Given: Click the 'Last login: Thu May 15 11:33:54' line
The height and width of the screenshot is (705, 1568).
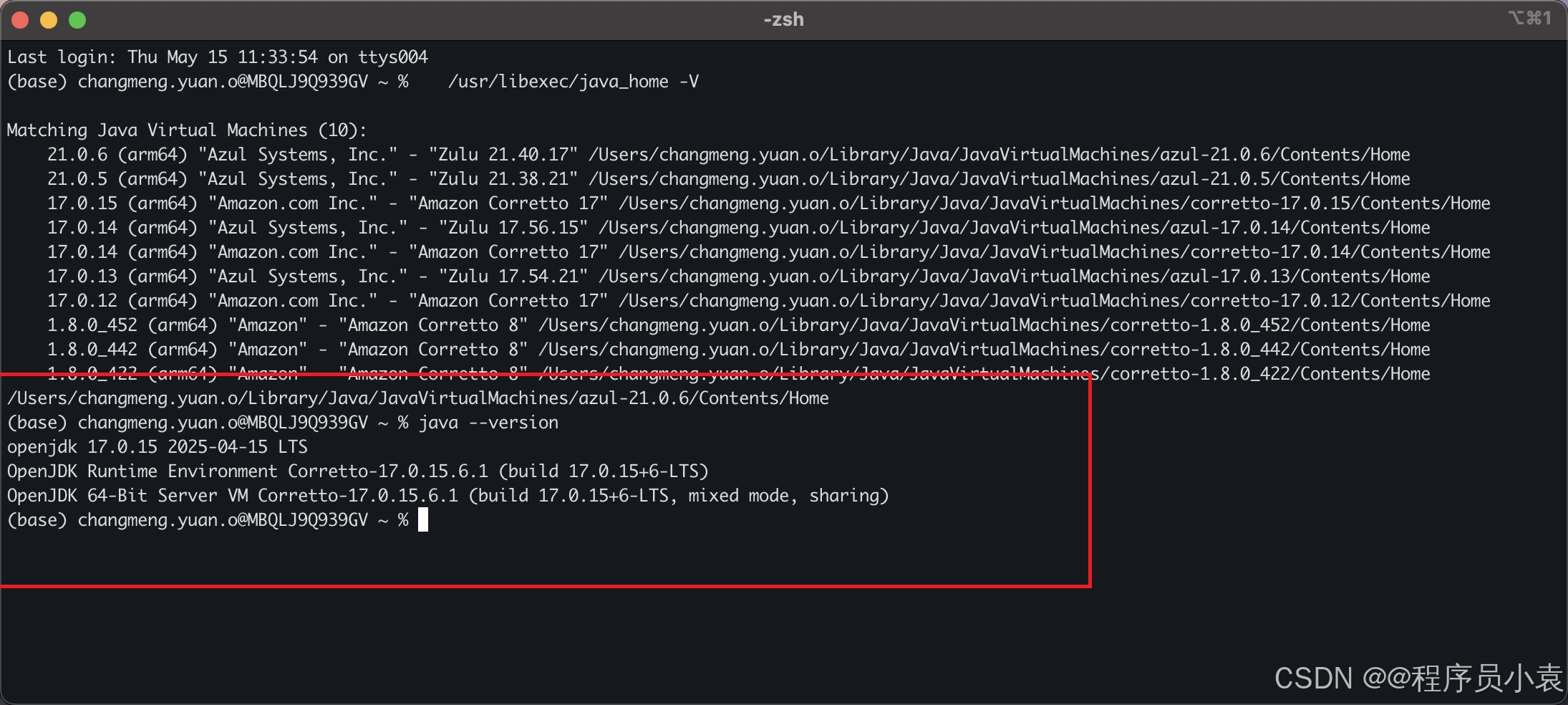Looking at the screenshot, I should (218, 57).
